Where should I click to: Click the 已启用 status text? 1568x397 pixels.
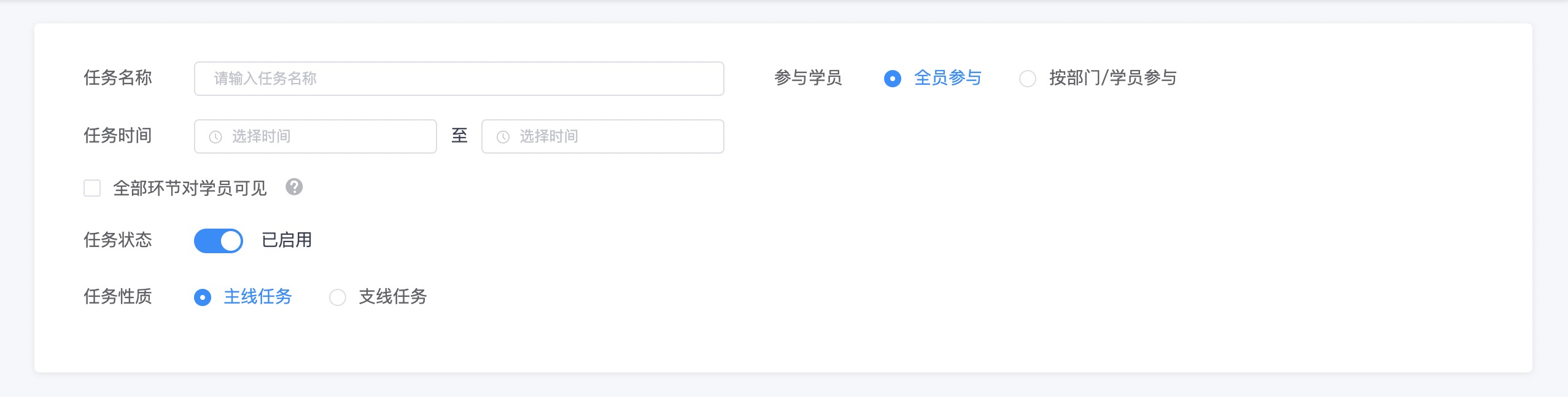(287, 240)
